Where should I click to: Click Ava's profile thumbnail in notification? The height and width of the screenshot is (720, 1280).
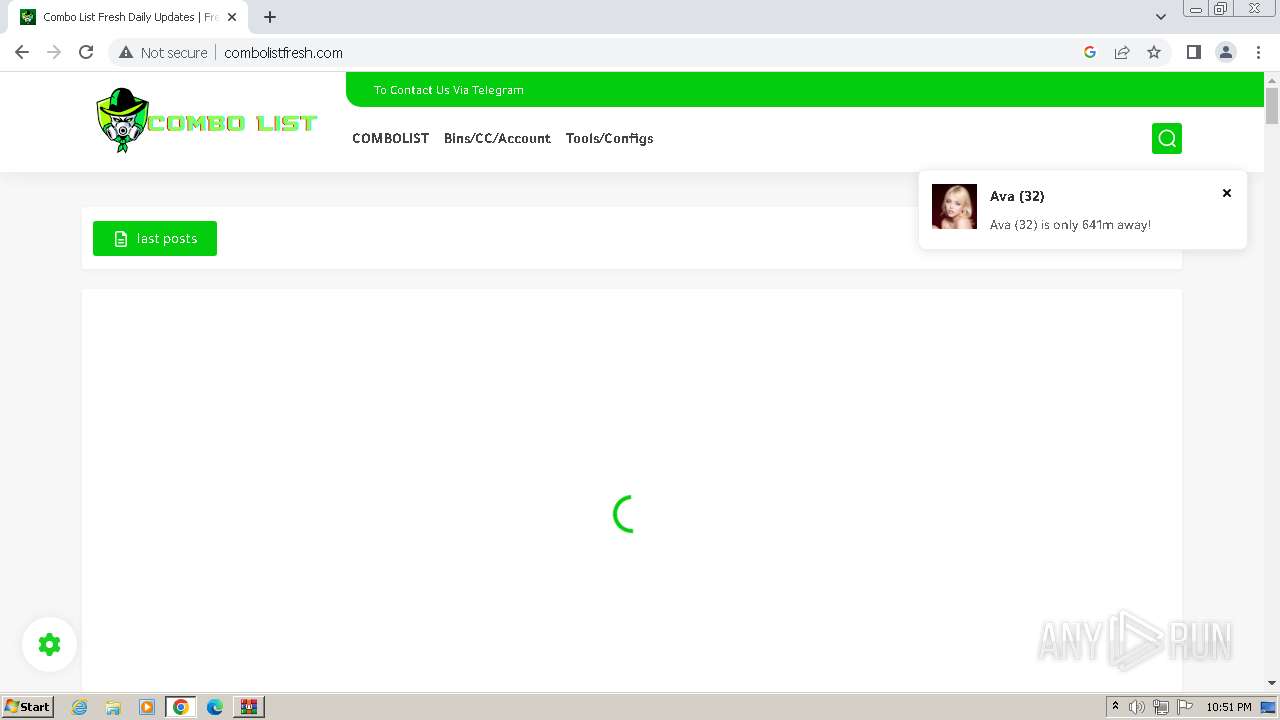tap(954, 206)
